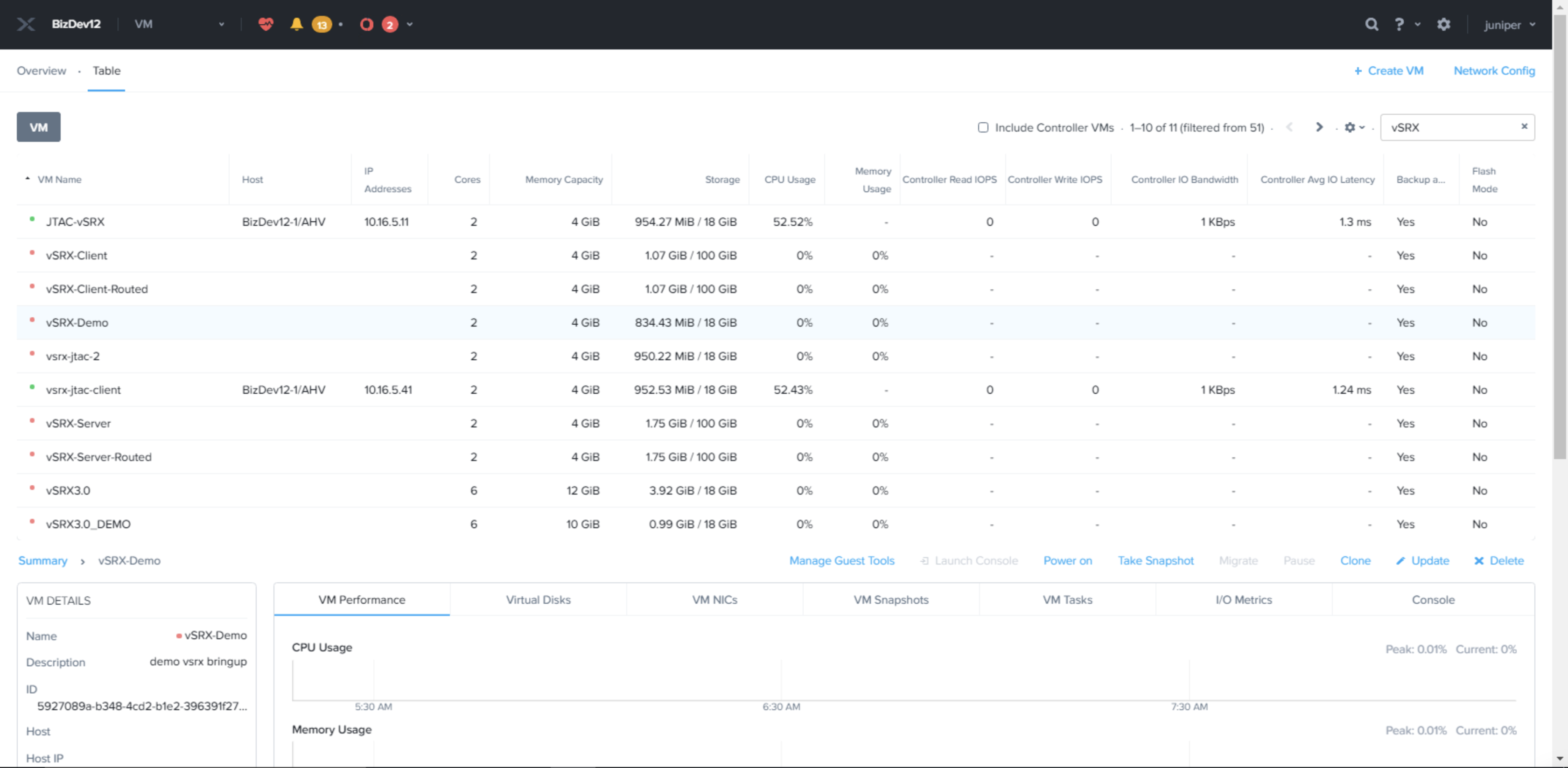Screen dimensions: 1568x768
Task: Click the red tasks circle icon
Action: point(366,24)
